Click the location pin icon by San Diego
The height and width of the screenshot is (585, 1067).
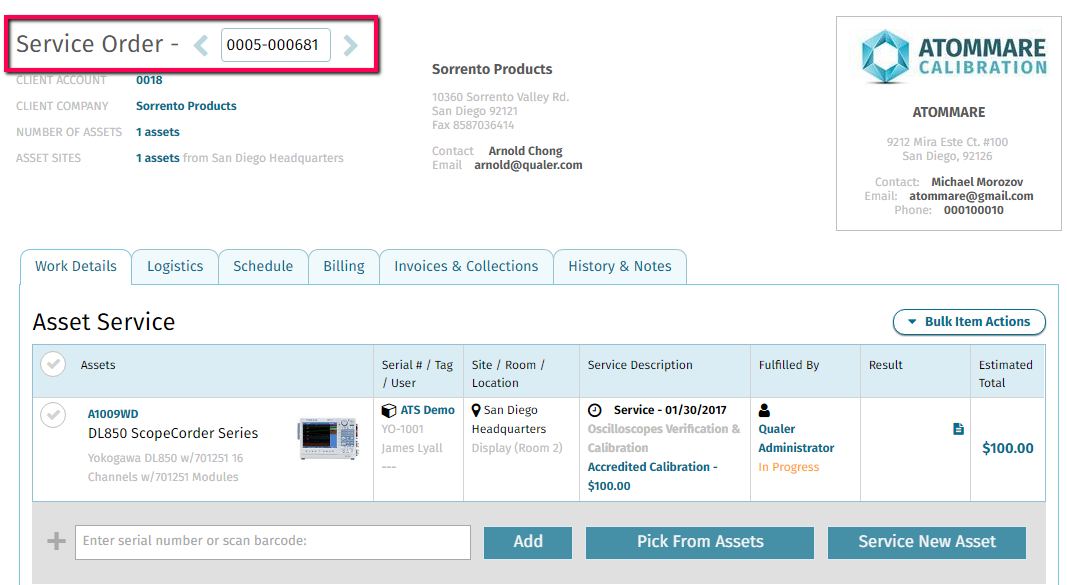[476, 410]
